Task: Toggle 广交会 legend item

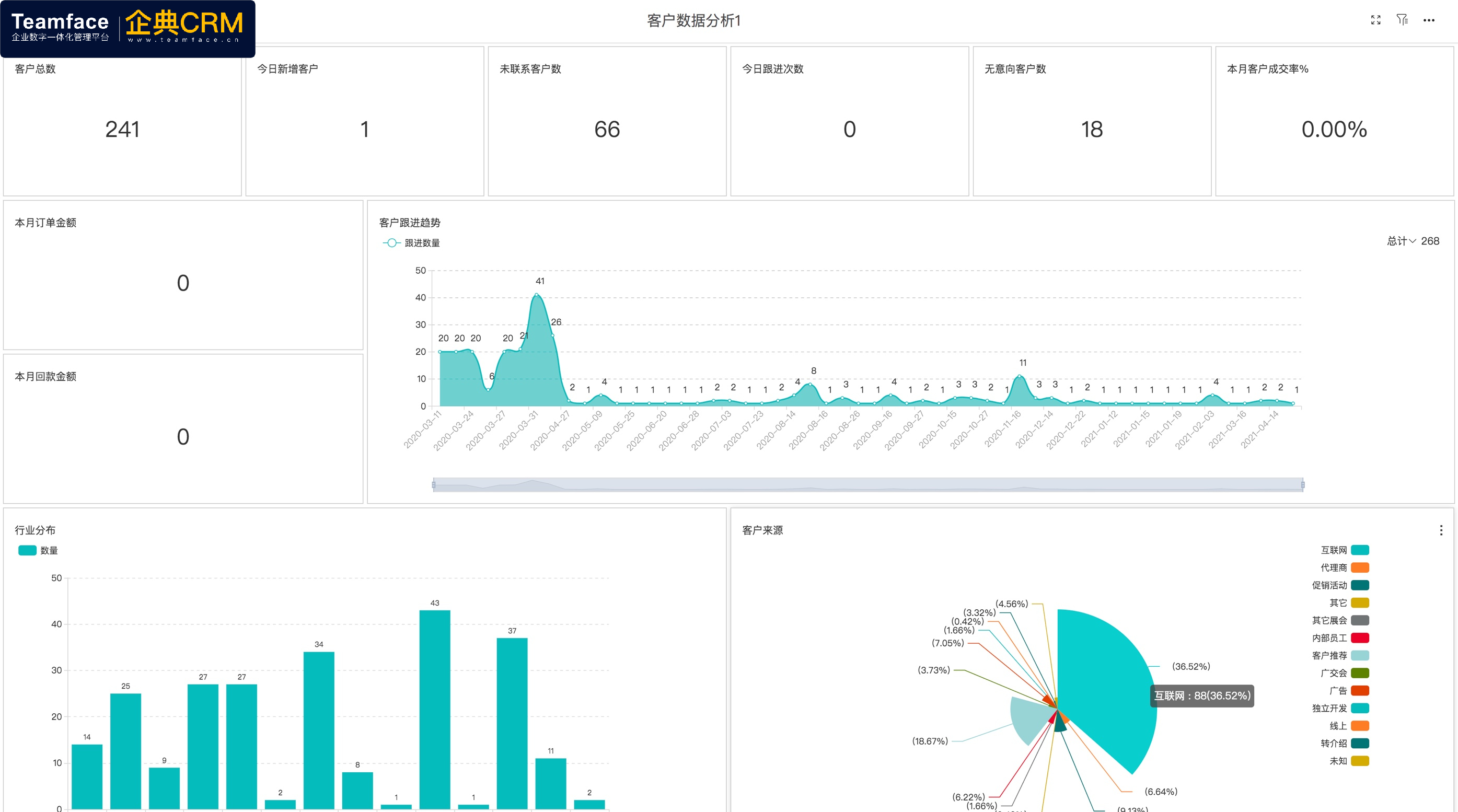Action: tap(1345, 673)
